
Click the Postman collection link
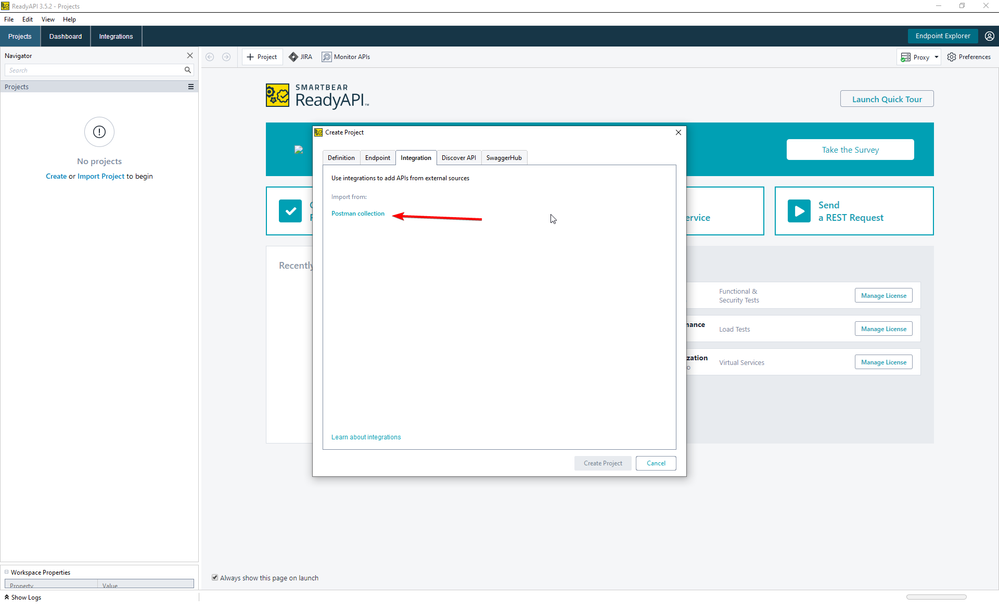(358, 213)
